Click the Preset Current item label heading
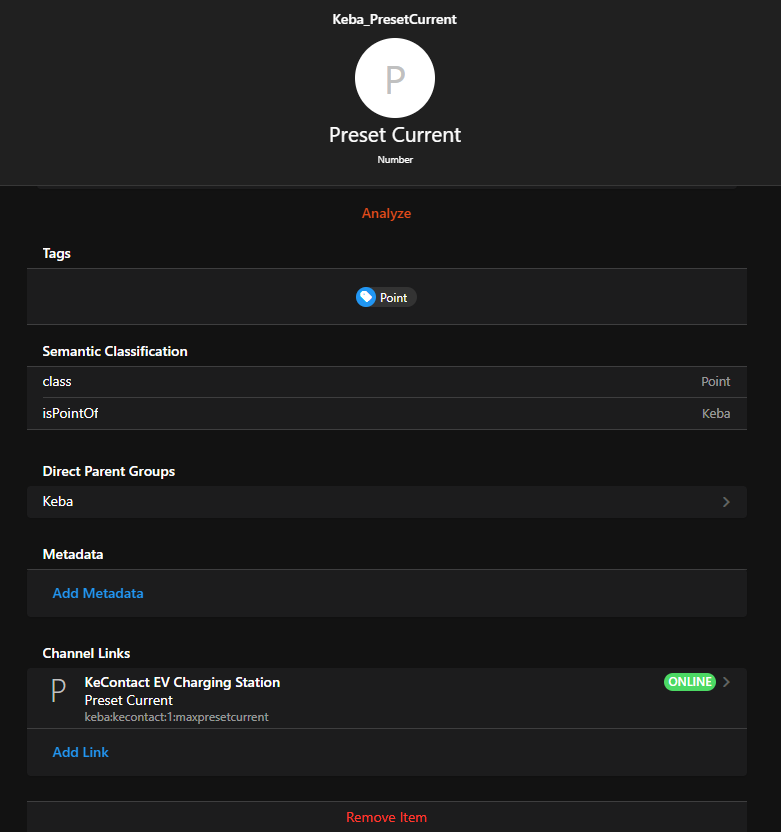 point(395,135)
